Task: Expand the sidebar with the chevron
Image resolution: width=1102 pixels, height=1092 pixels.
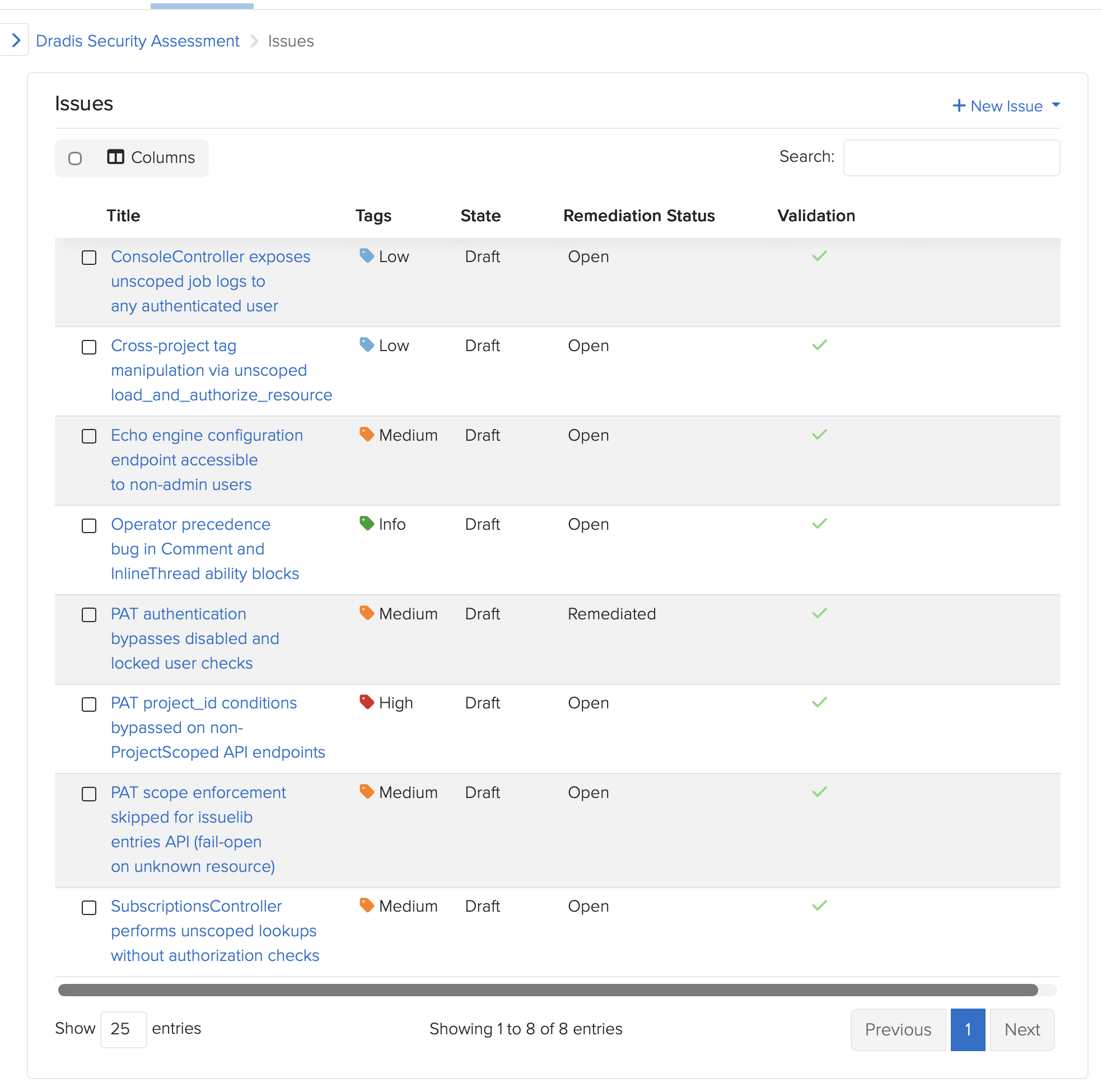Action: click(16, 40)
